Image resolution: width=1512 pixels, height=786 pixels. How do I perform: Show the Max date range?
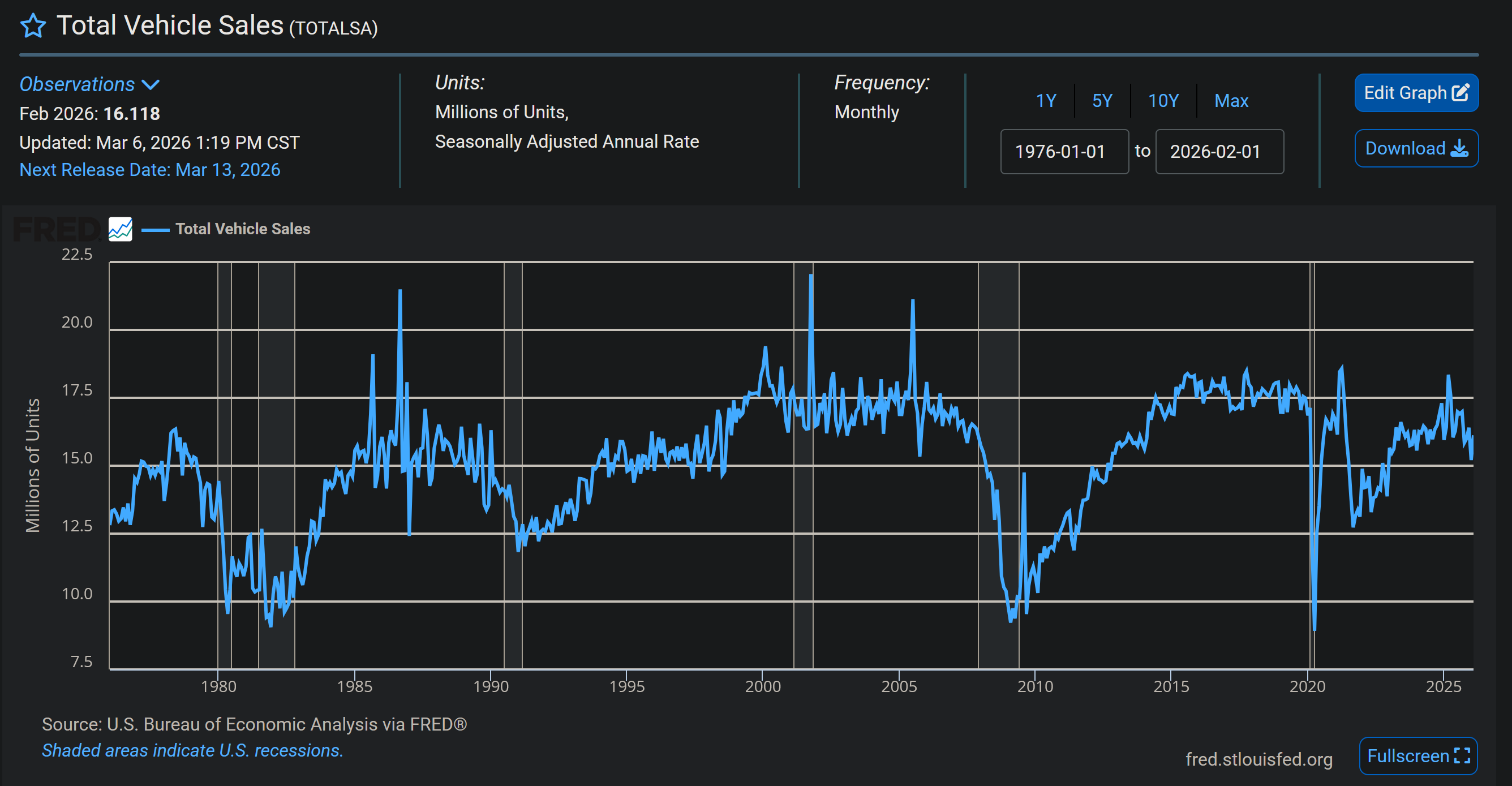click(1231, 100)
